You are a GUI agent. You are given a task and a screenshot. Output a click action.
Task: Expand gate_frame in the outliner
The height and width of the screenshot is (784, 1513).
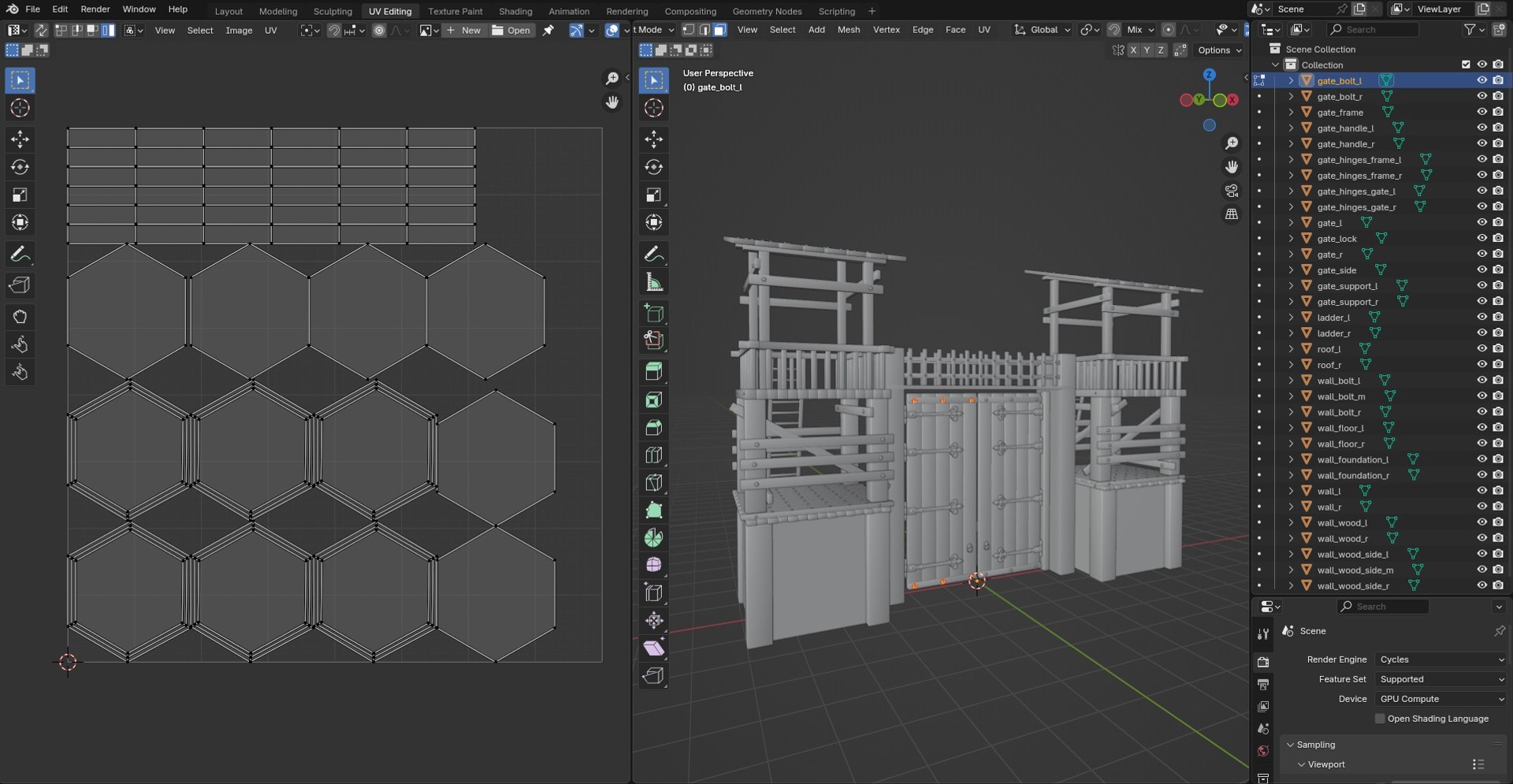(1291, 112)
